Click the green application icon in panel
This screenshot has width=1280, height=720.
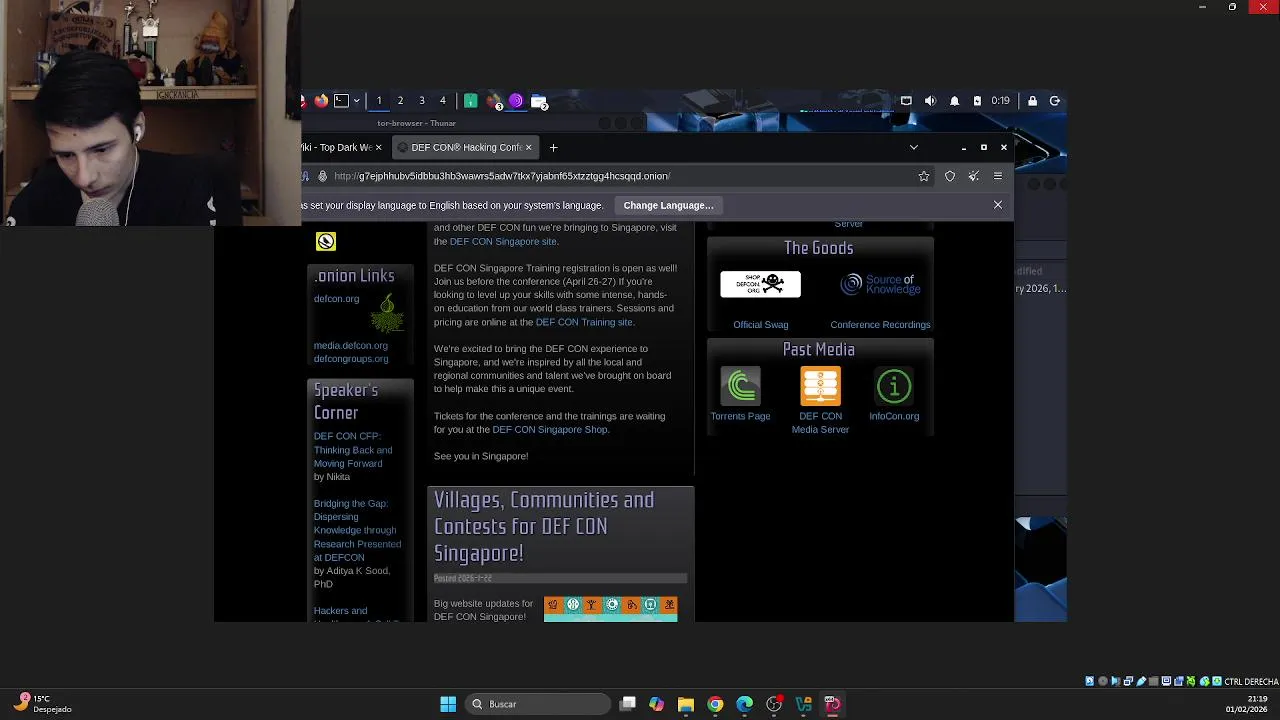[470, 101]
